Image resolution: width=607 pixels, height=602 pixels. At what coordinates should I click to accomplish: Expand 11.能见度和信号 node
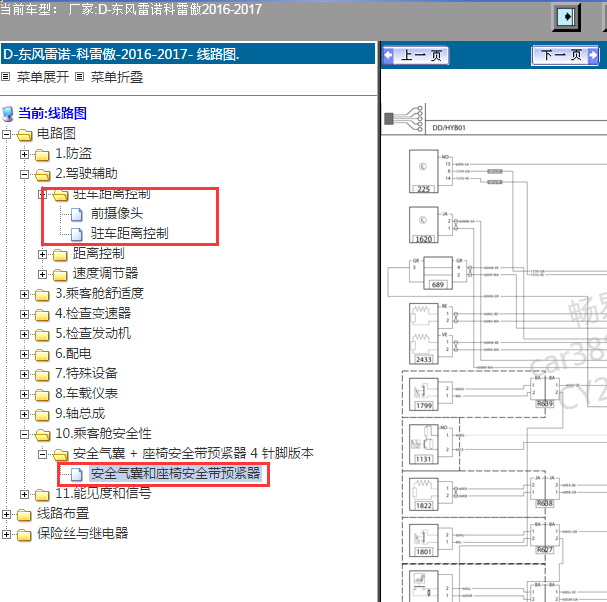click(24, 494)
